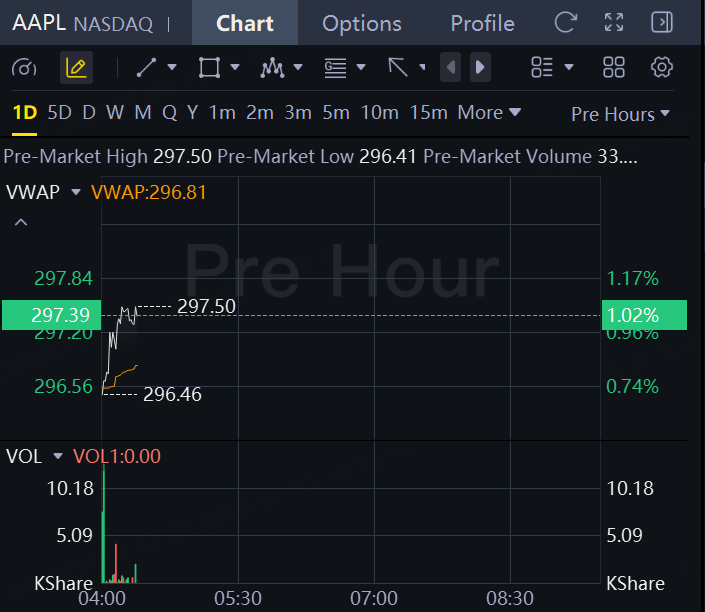705x612 pixels.
Task: Select the arrow annotation tool
Action: 398,67
